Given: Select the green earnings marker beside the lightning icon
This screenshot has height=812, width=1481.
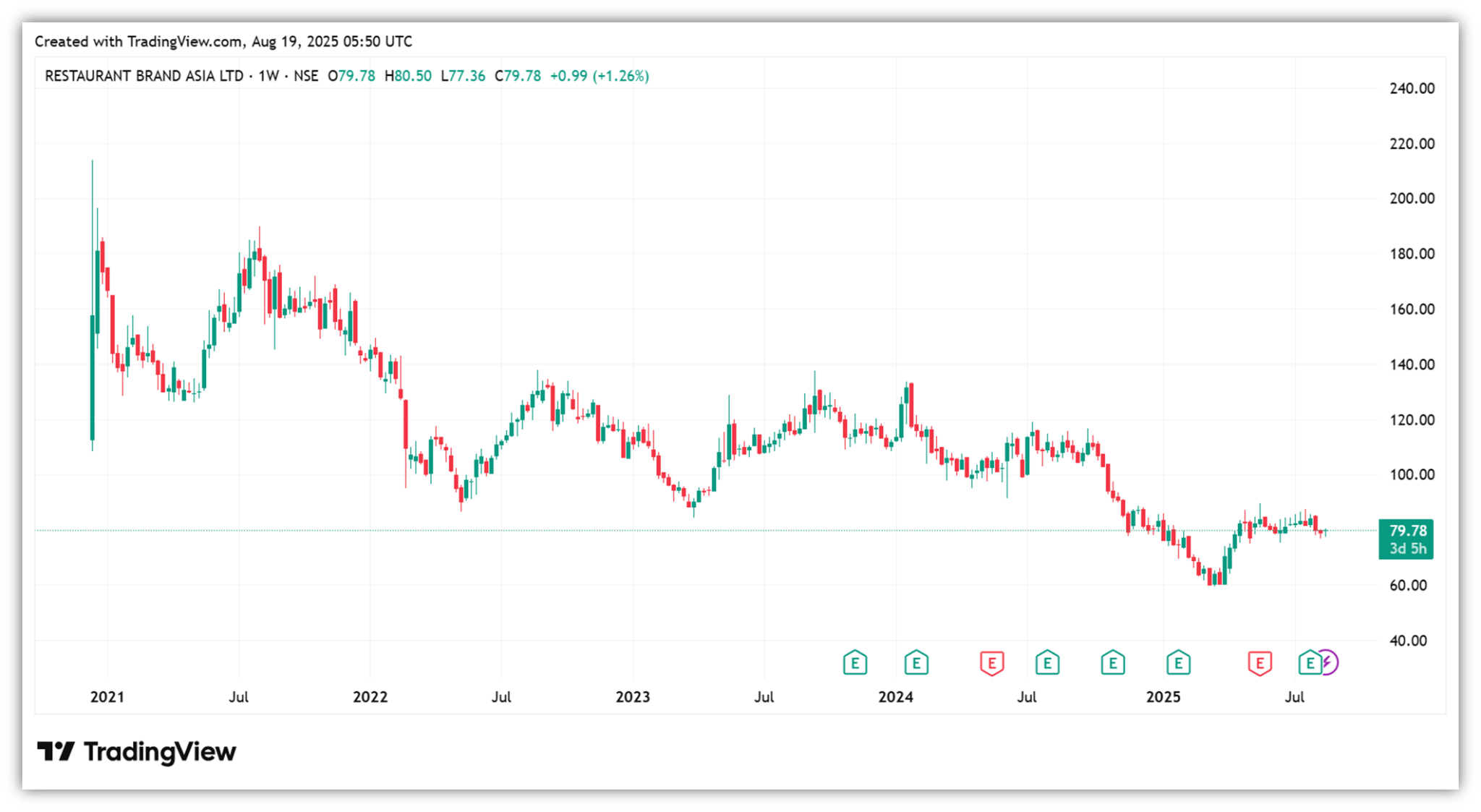Looking at the screenshot, I should (x=1308, y=662).
